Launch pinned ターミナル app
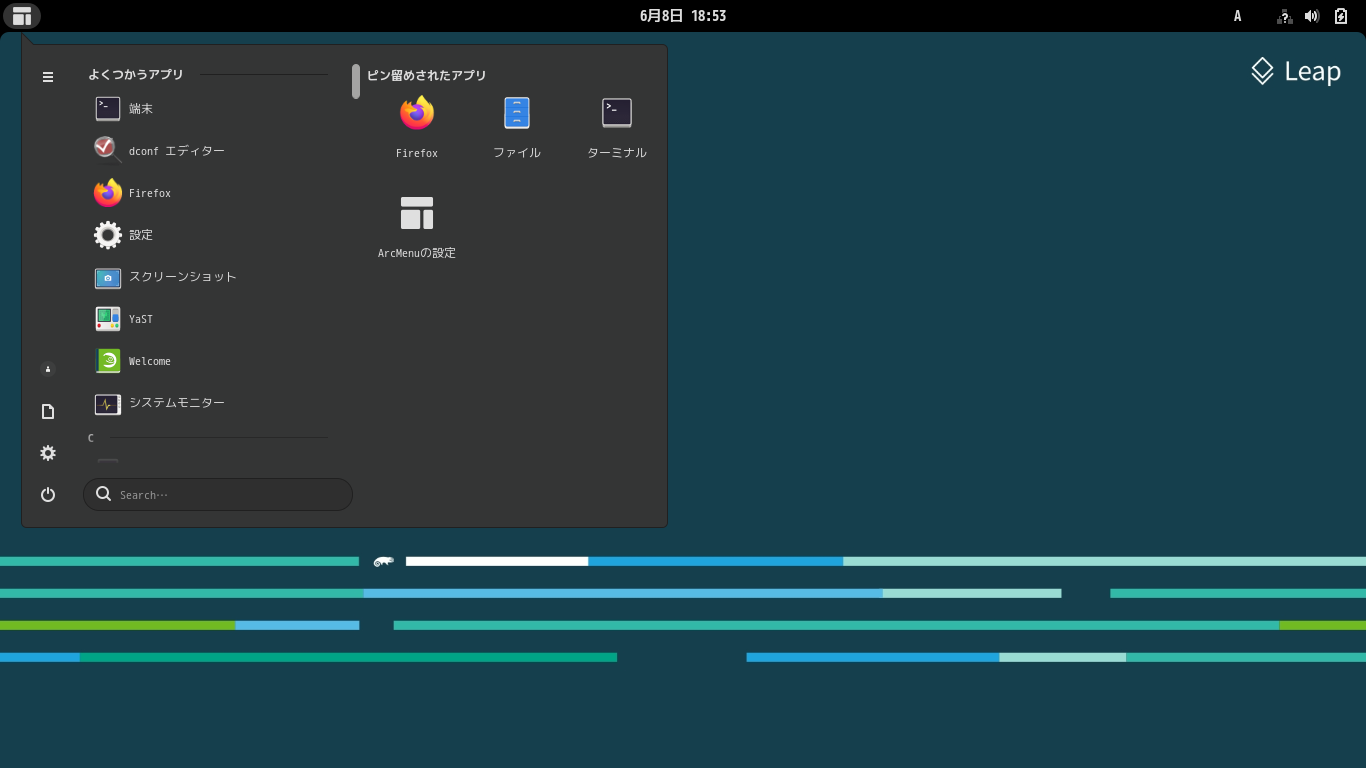 tap(617, 128)
